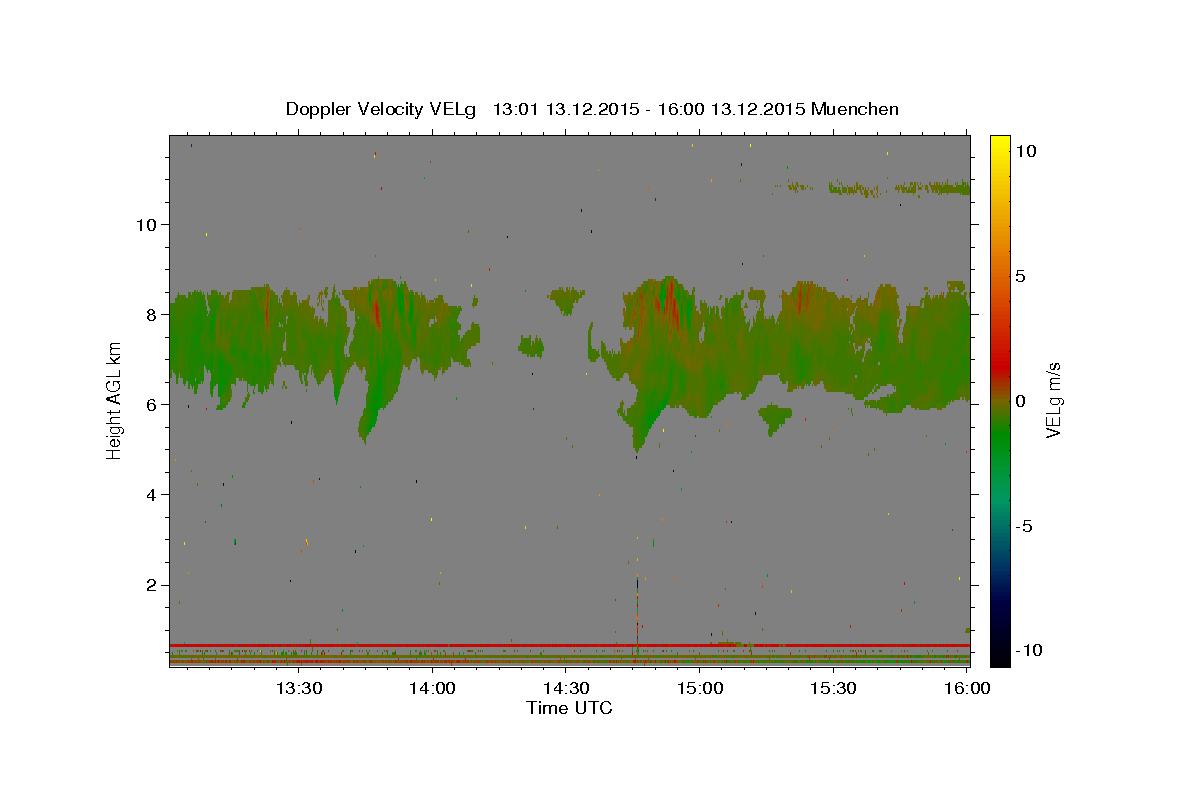Click the height tick label 2
The image size is (1200, 800).
tap(149, 585)
